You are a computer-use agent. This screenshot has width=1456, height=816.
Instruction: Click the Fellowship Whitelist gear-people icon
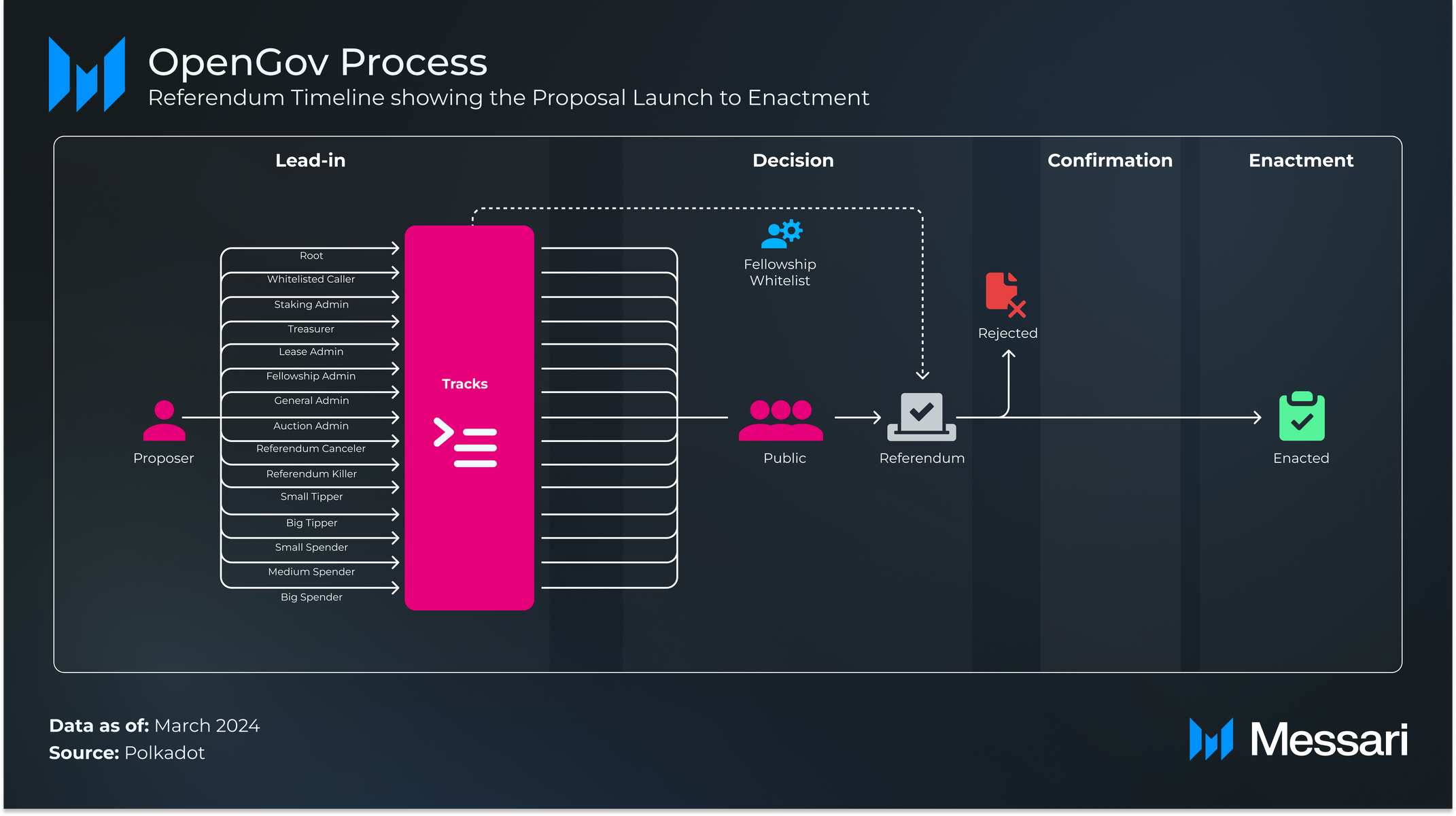(782, 235)
